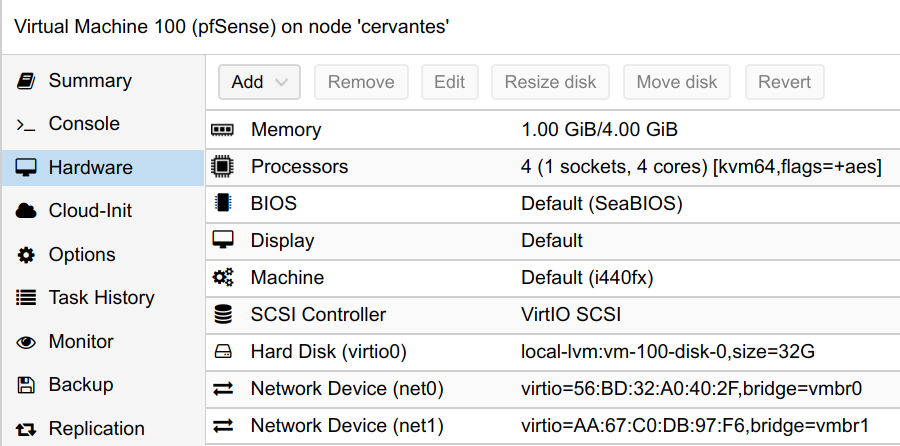Viewport: 900px width, 446px height.
Task: Click the net0 network arrows icon
Action: 223,389
